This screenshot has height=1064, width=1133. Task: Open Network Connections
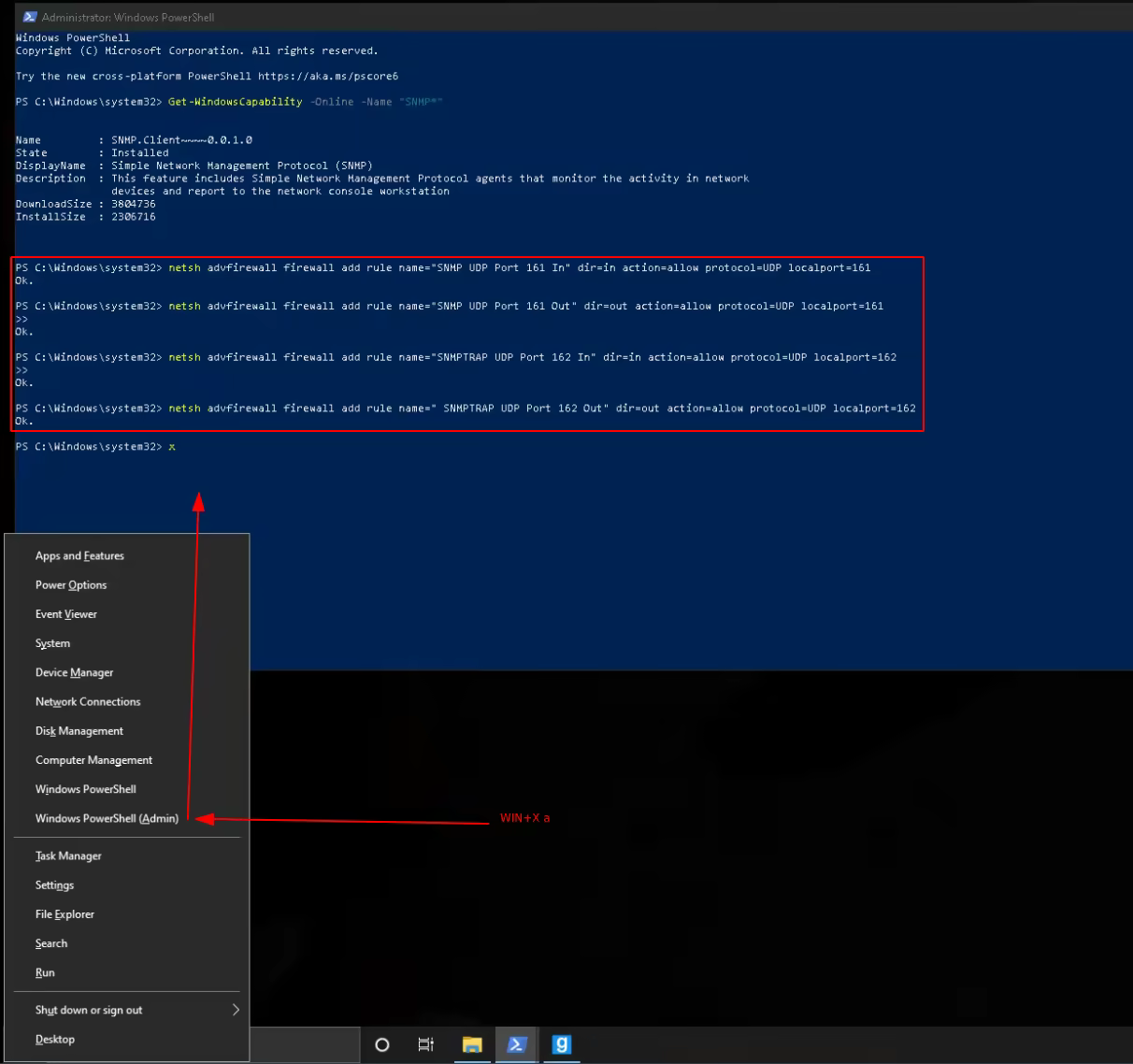(x=127, y=701)
